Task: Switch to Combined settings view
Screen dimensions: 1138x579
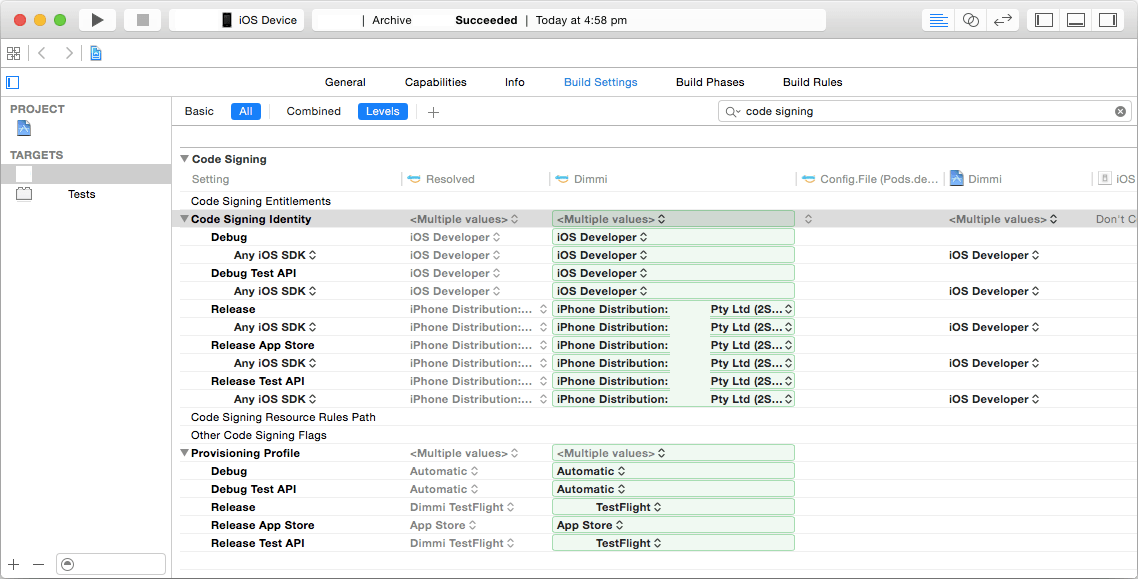Action: 314,111
